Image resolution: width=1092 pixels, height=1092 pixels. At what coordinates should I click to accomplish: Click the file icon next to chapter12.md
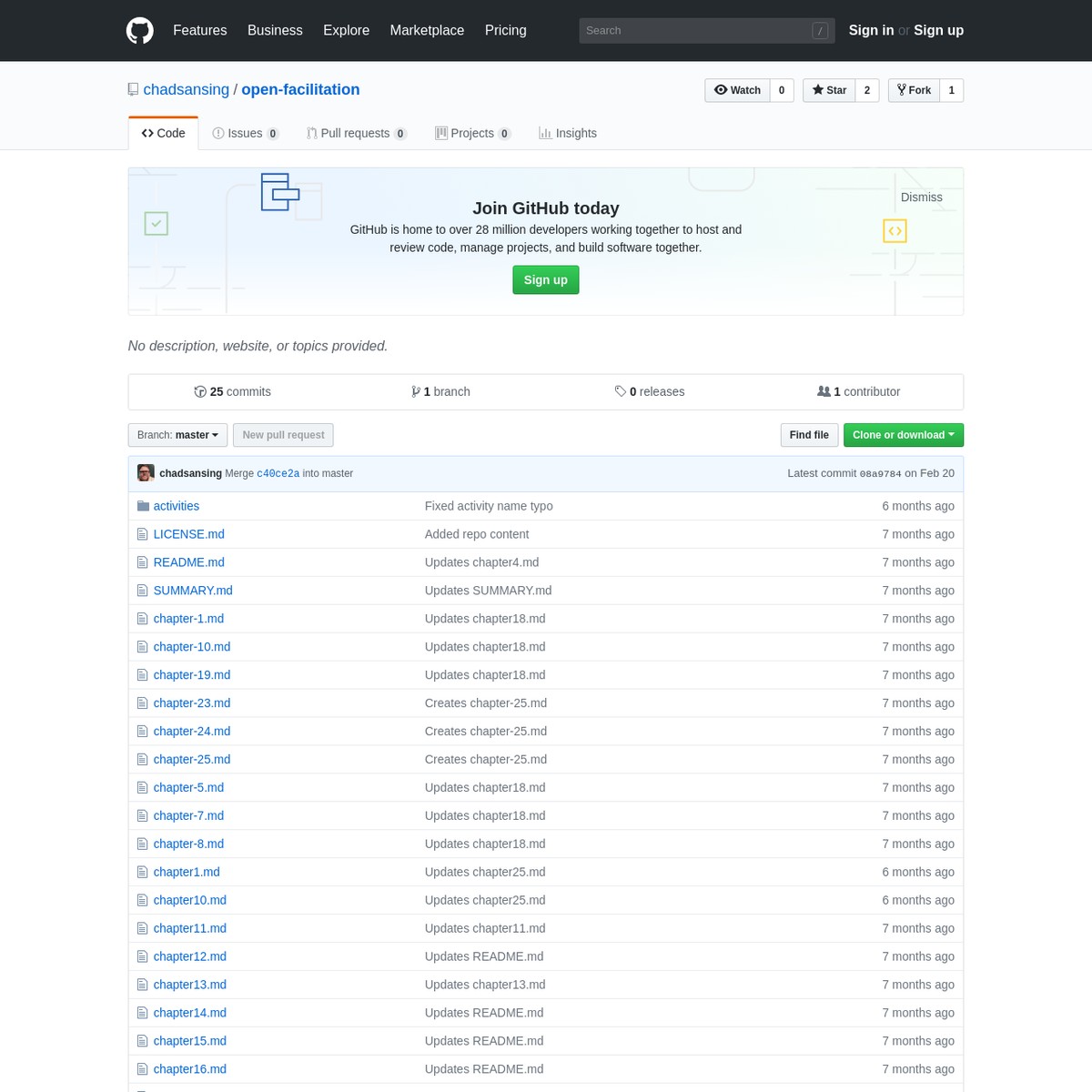coord(142,957)
